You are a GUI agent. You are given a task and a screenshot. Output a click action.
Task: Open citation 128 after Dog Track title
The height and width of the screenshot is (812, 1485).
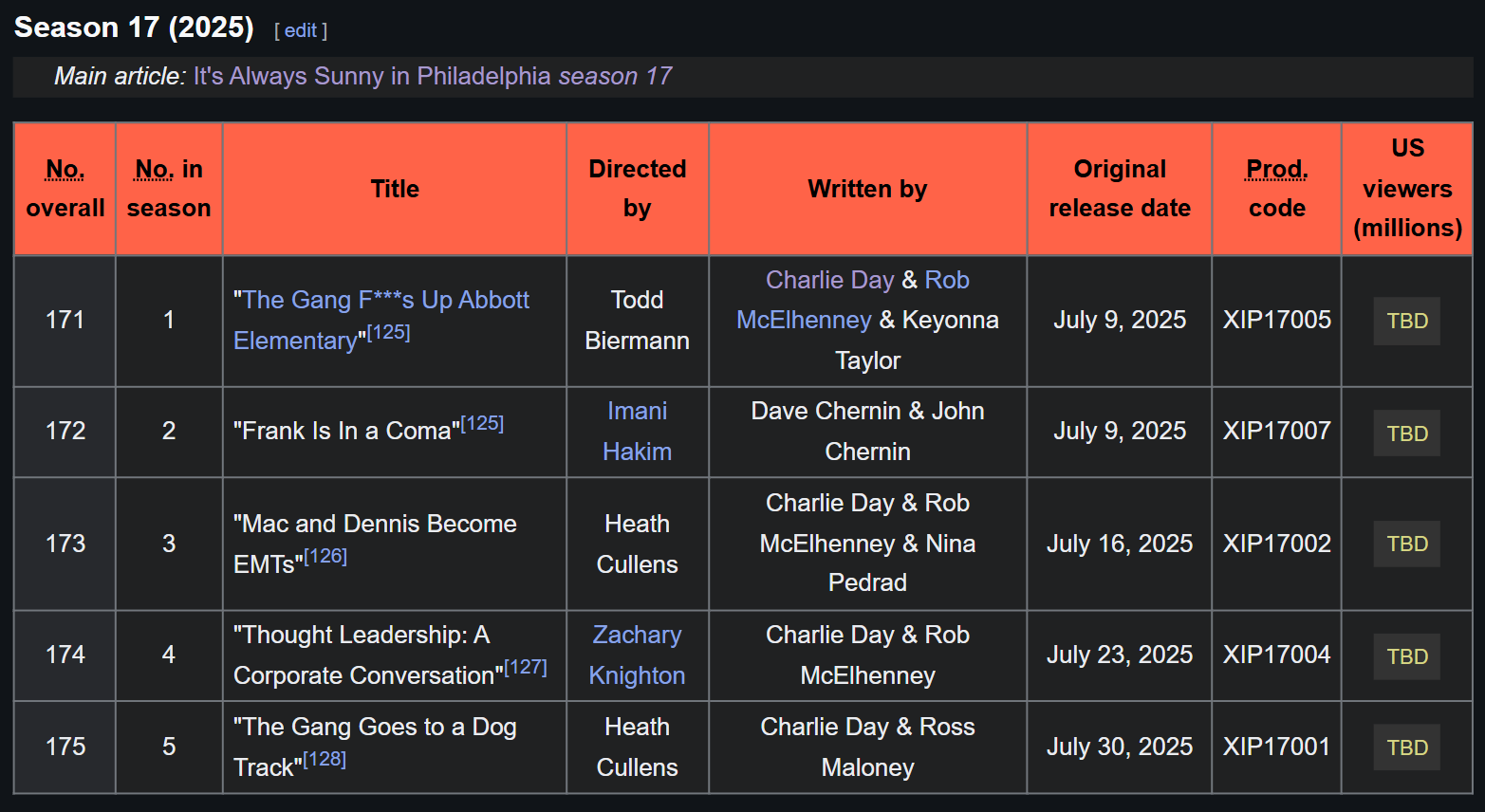pyautogui.click(x=325, y=759)
